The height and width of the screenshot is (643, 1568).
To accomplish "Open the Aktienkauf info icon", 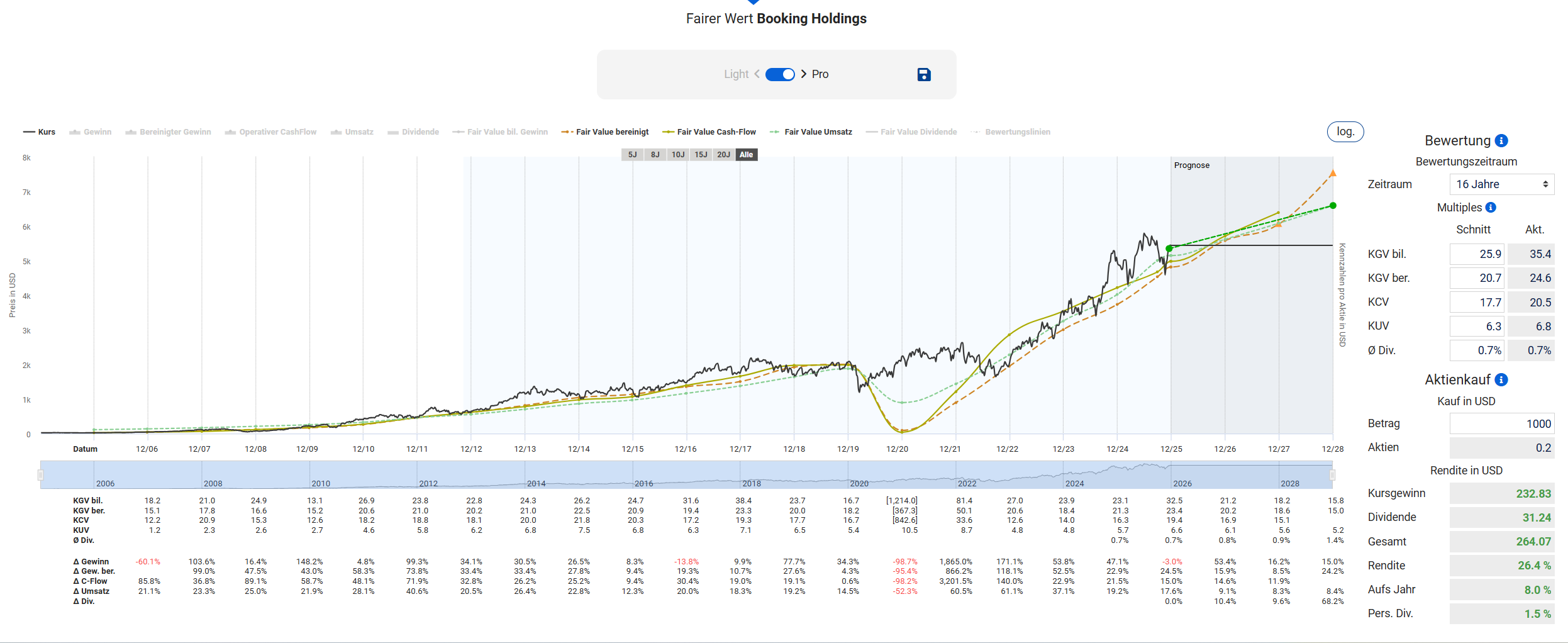I will coord(1501,380).
